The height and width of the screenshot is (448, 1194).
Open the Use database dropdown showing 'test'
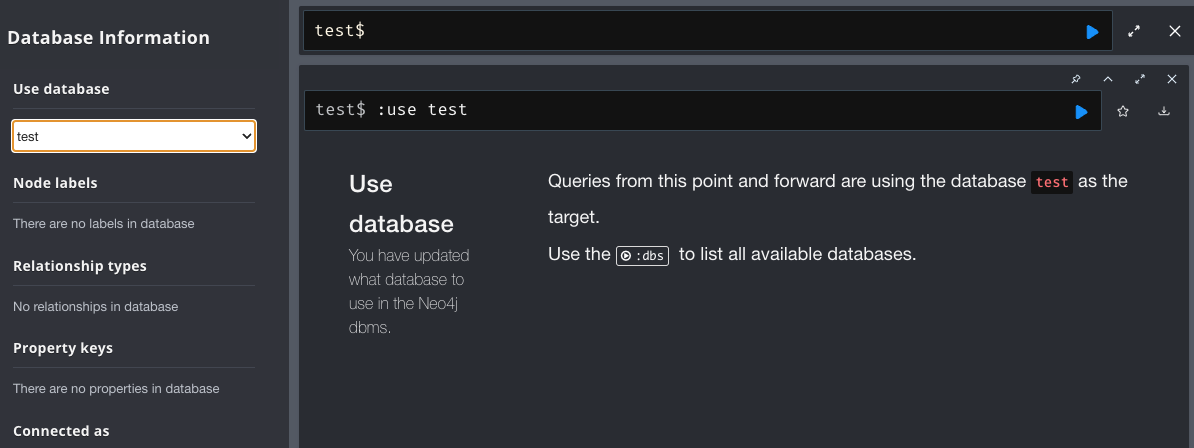coord(134,136)
